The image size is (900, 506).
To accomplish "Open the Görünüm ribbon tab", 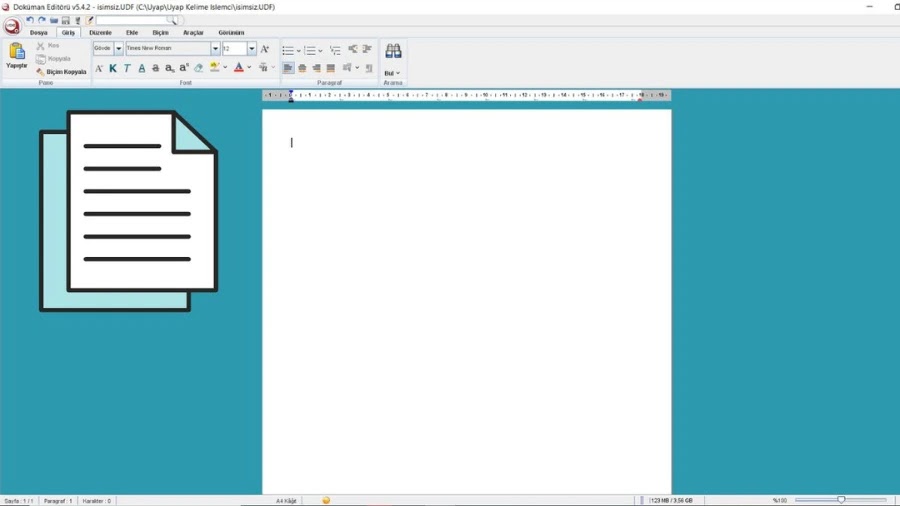I will click(231, 33).
